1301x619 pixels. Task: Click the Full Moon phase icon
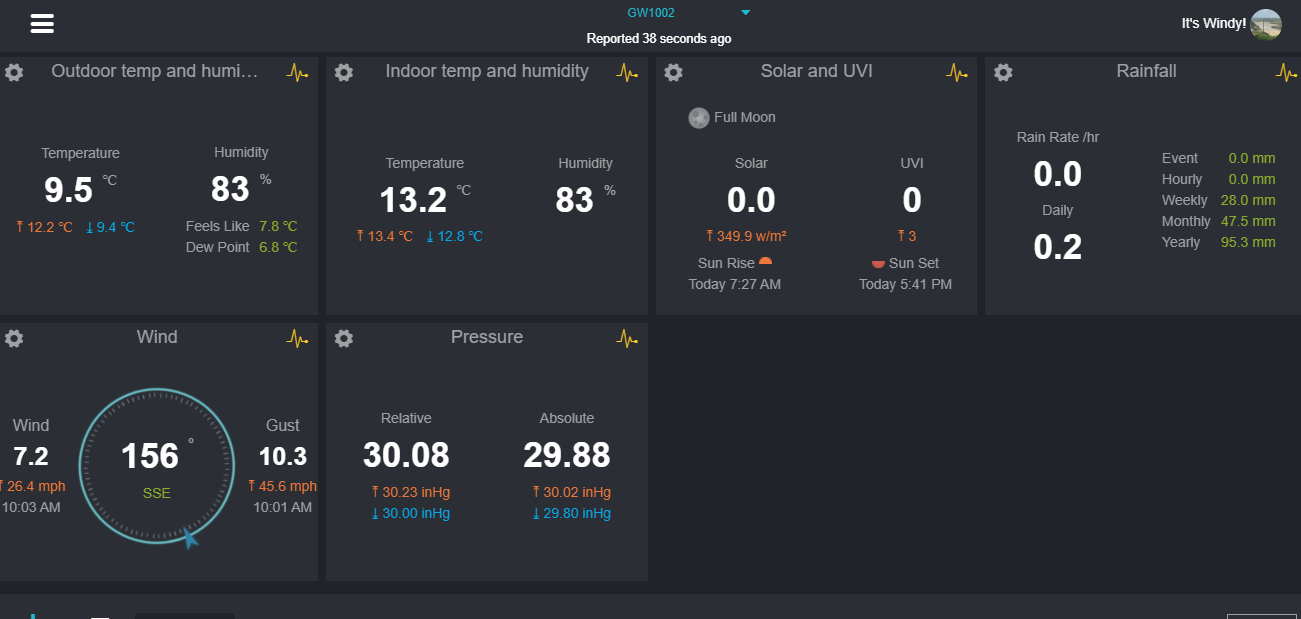coord(699,118)
